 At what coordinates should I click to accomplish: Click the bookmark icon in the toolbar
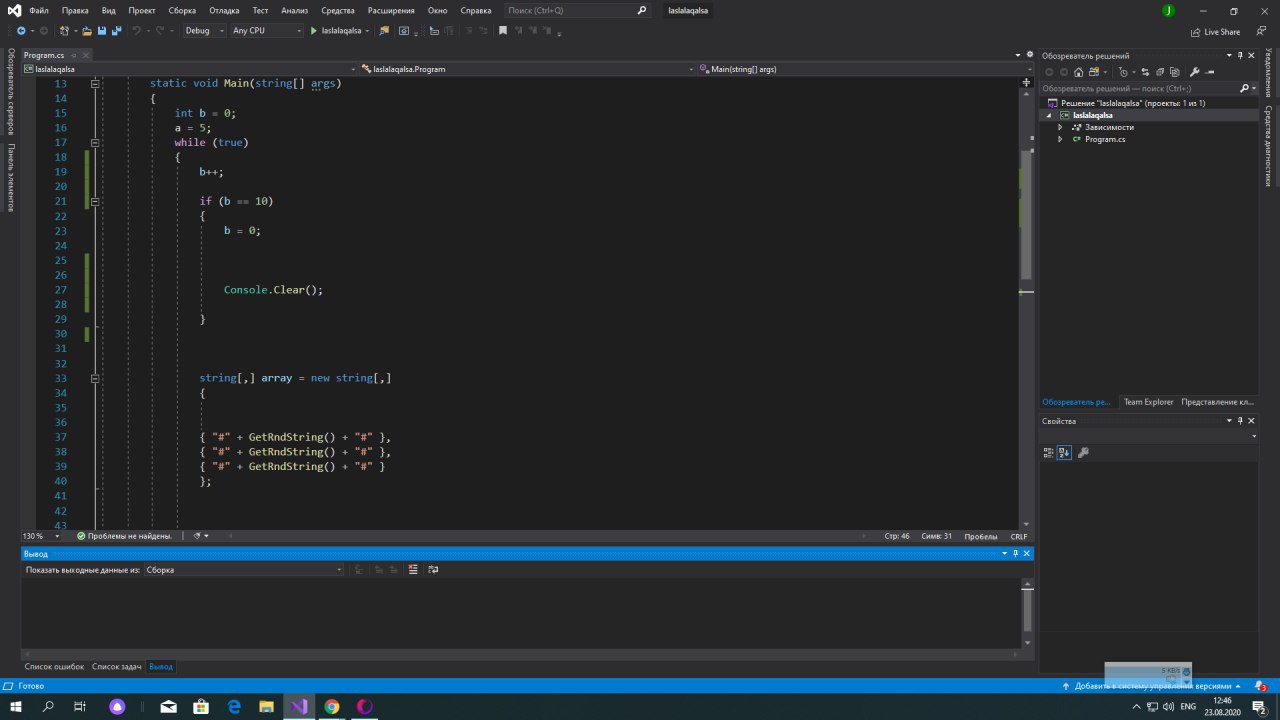503,31
